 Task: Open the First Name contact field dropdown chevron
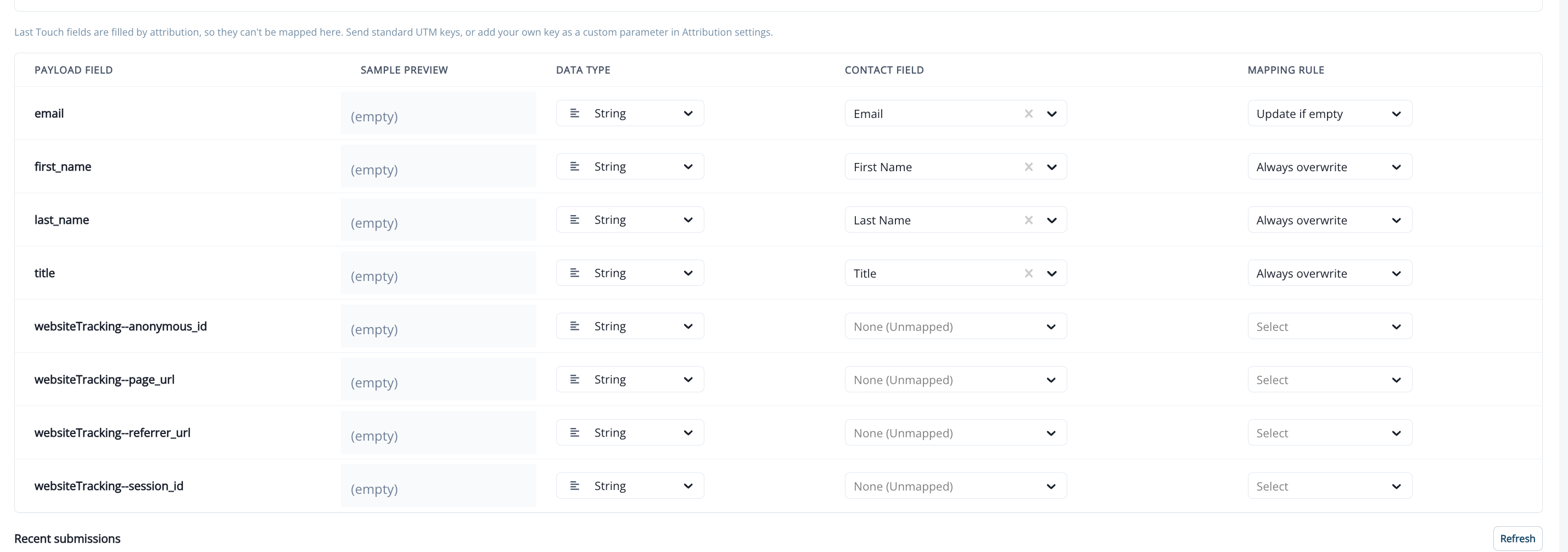coord(1051,167)
